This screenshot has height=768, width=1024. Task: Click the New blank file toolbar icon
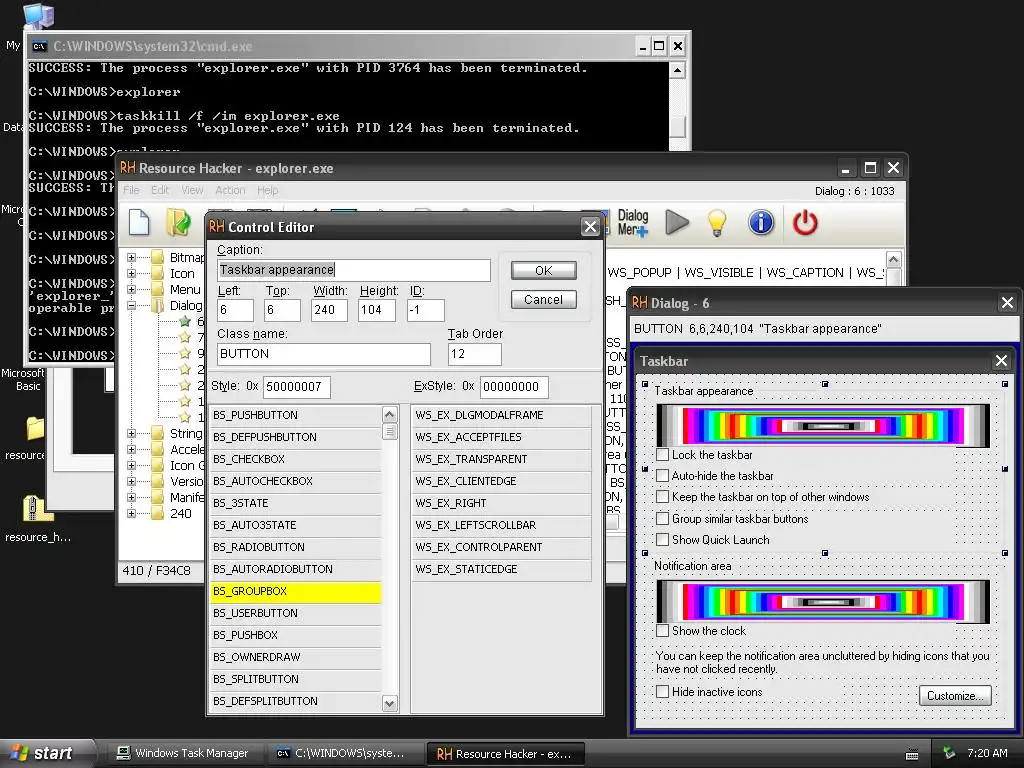coord(139,223)
